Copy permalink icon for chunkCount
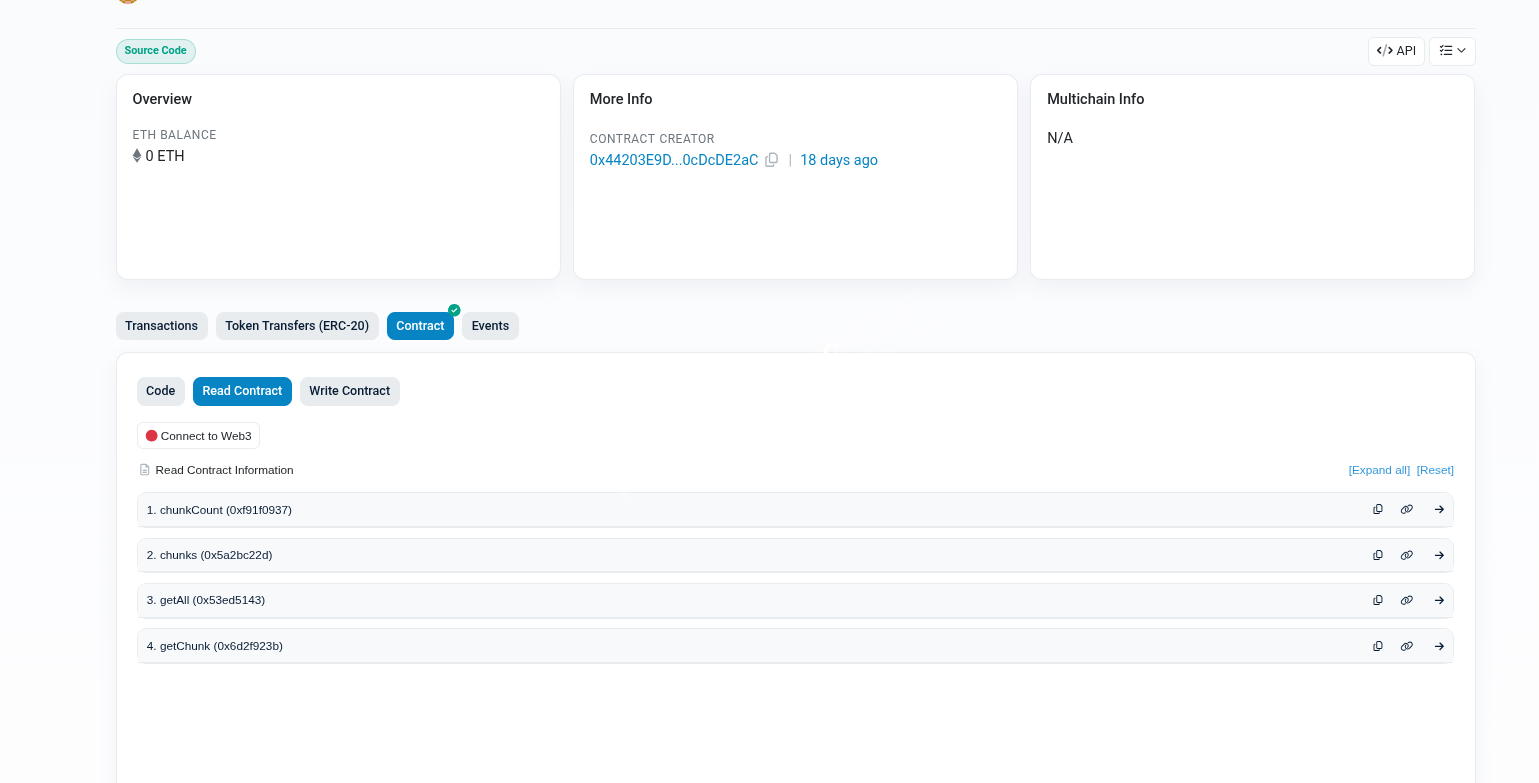This screenshot has width=1539, height=783. point(1407,509)
